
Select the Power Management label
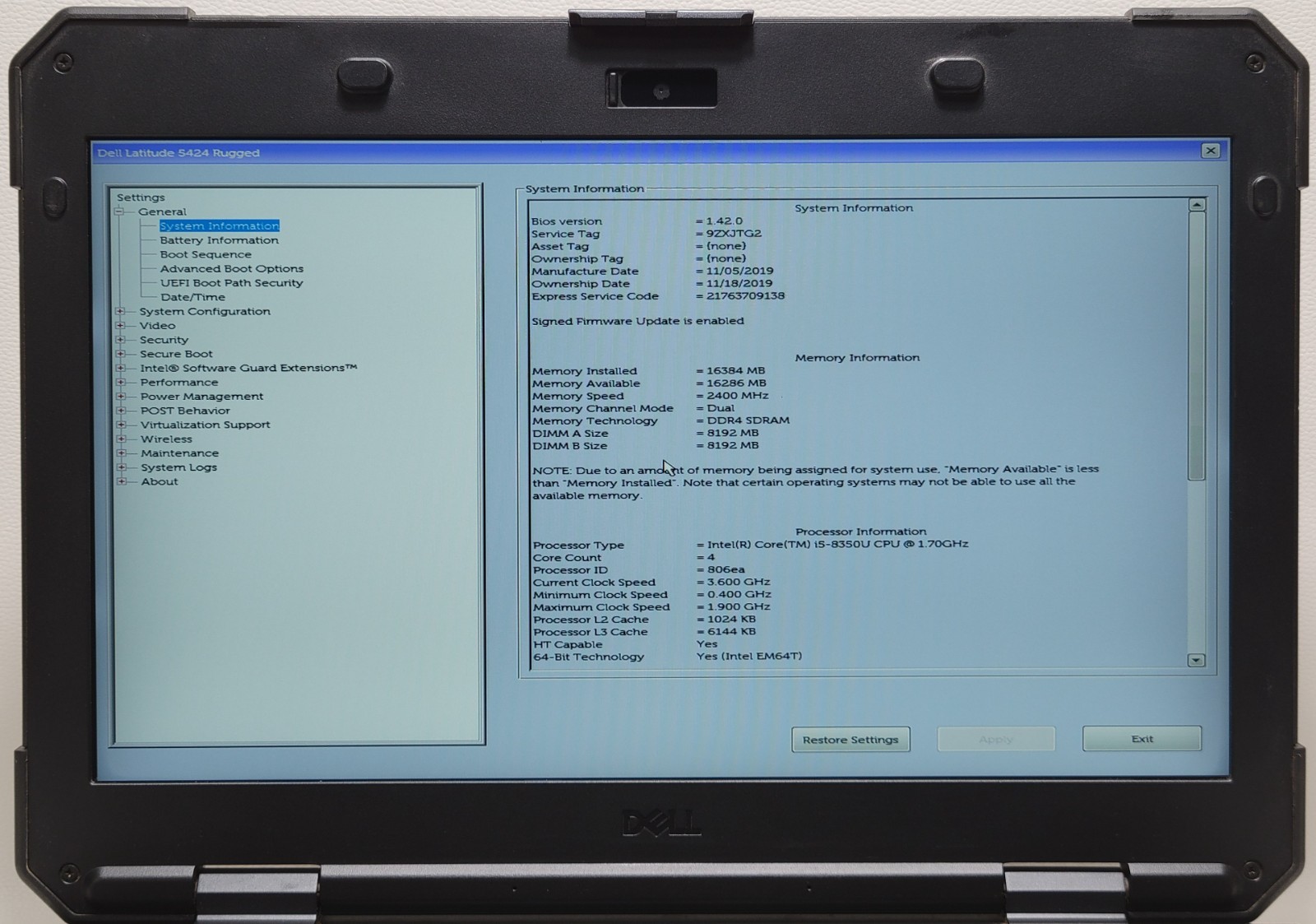click(202, 396)
